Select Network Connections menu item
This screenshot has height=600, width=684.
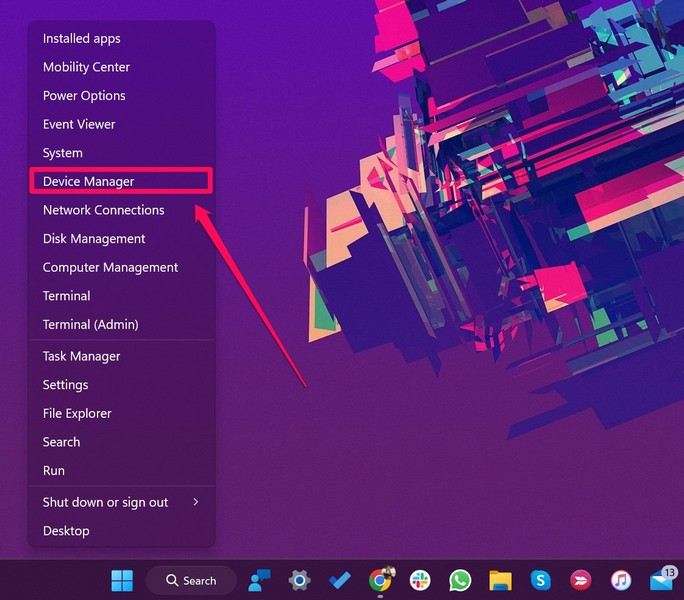tap(103, 210)
